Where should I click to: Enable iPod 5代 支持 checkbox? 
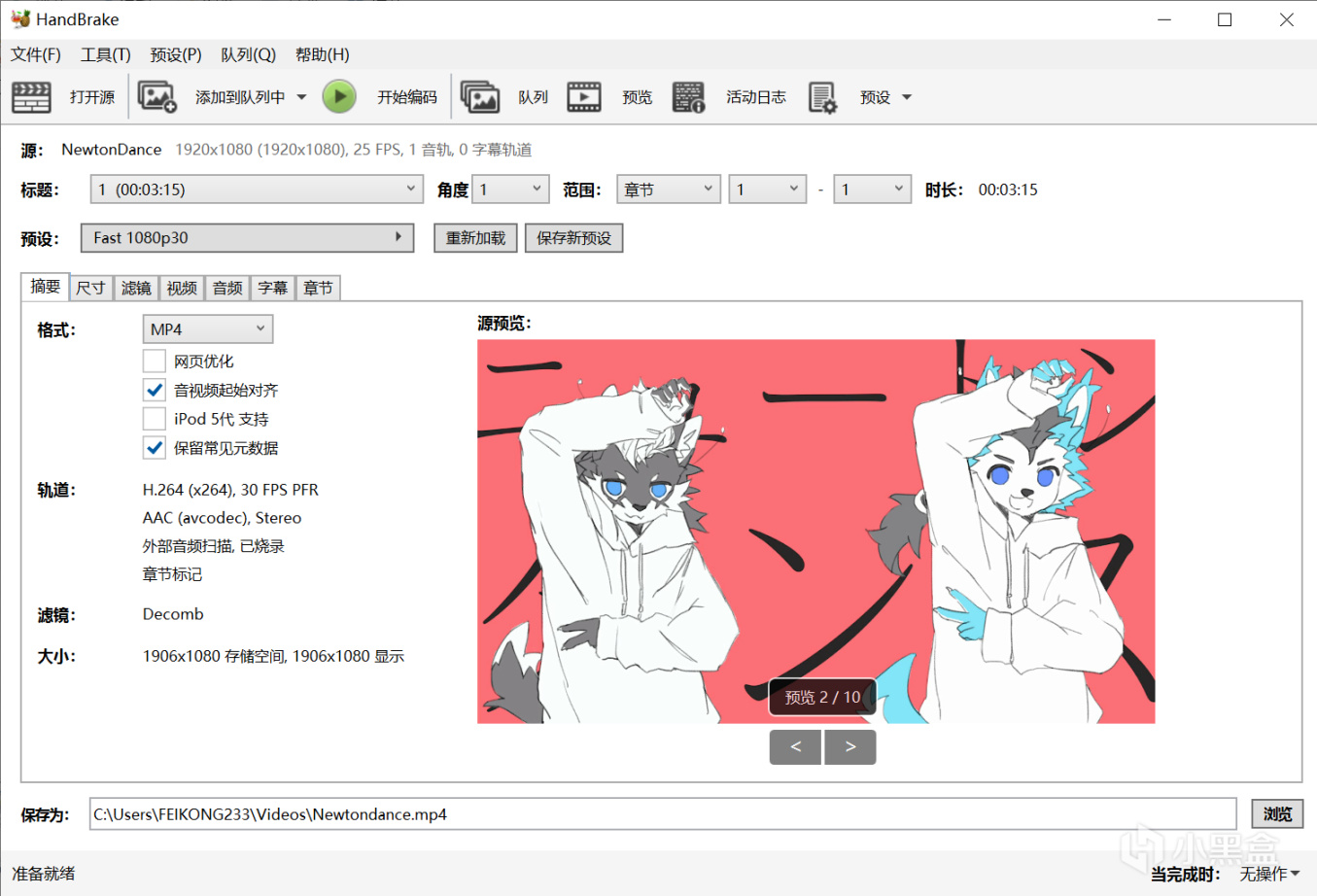coord(155,419)
